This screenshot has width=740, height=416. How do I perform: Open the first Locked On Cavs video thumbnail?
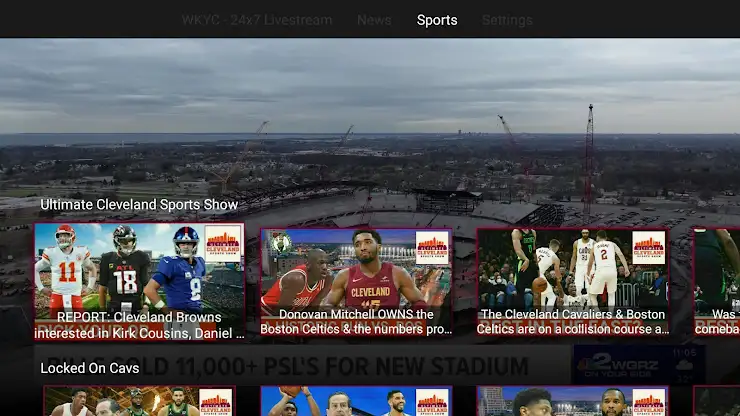coord(140,401)
